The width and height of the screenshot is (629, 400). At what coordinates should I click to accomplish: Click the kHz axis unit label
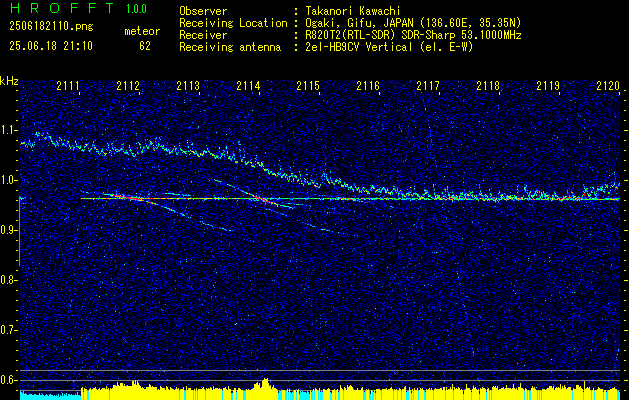tap(9, 81)
